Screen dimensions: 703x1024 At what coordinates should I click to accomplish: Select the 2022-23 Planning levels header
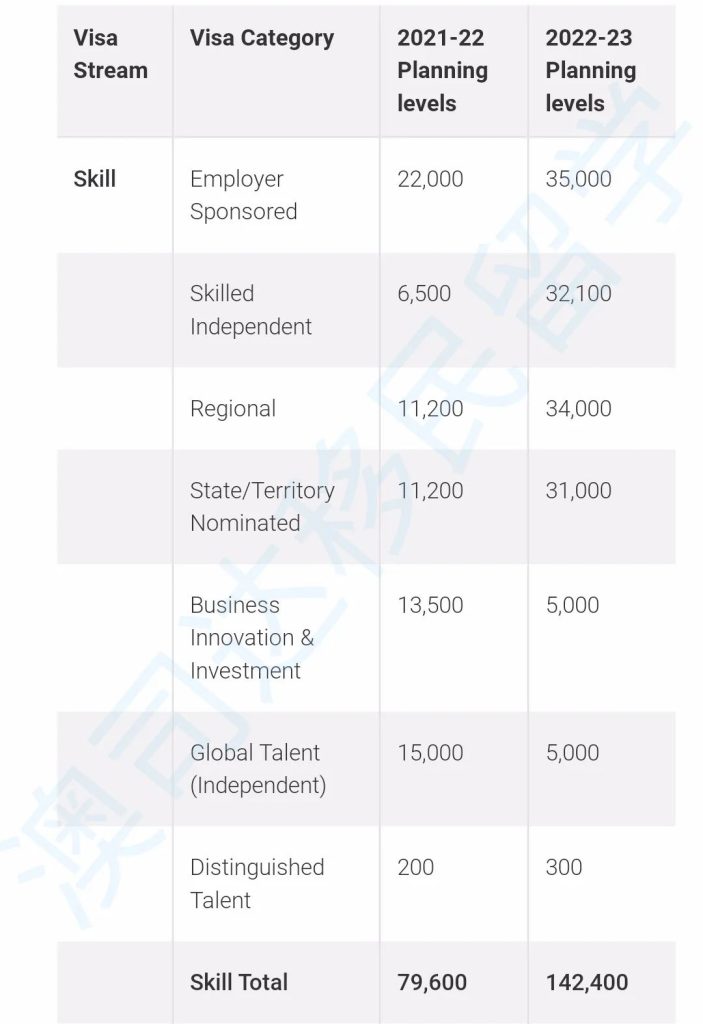[x=590, y=70]
